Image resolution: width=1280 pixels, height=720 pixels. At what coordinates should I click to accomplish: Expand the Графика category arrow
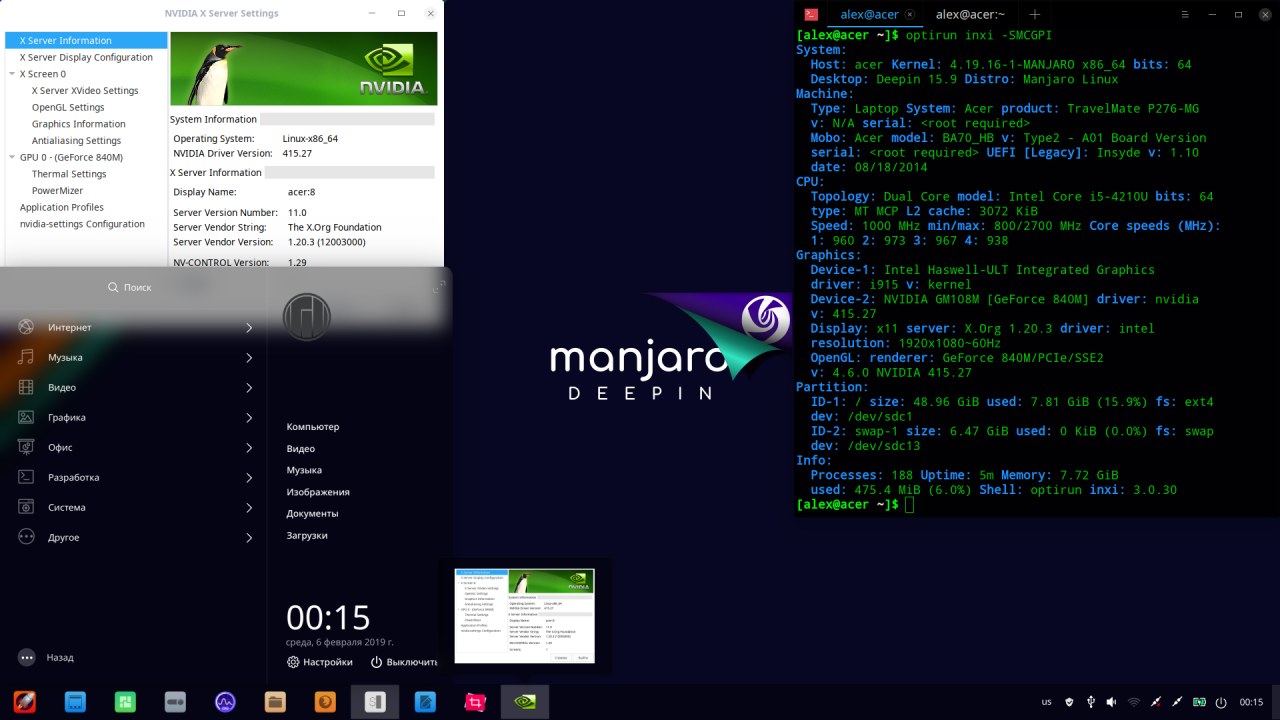point(249,418)
